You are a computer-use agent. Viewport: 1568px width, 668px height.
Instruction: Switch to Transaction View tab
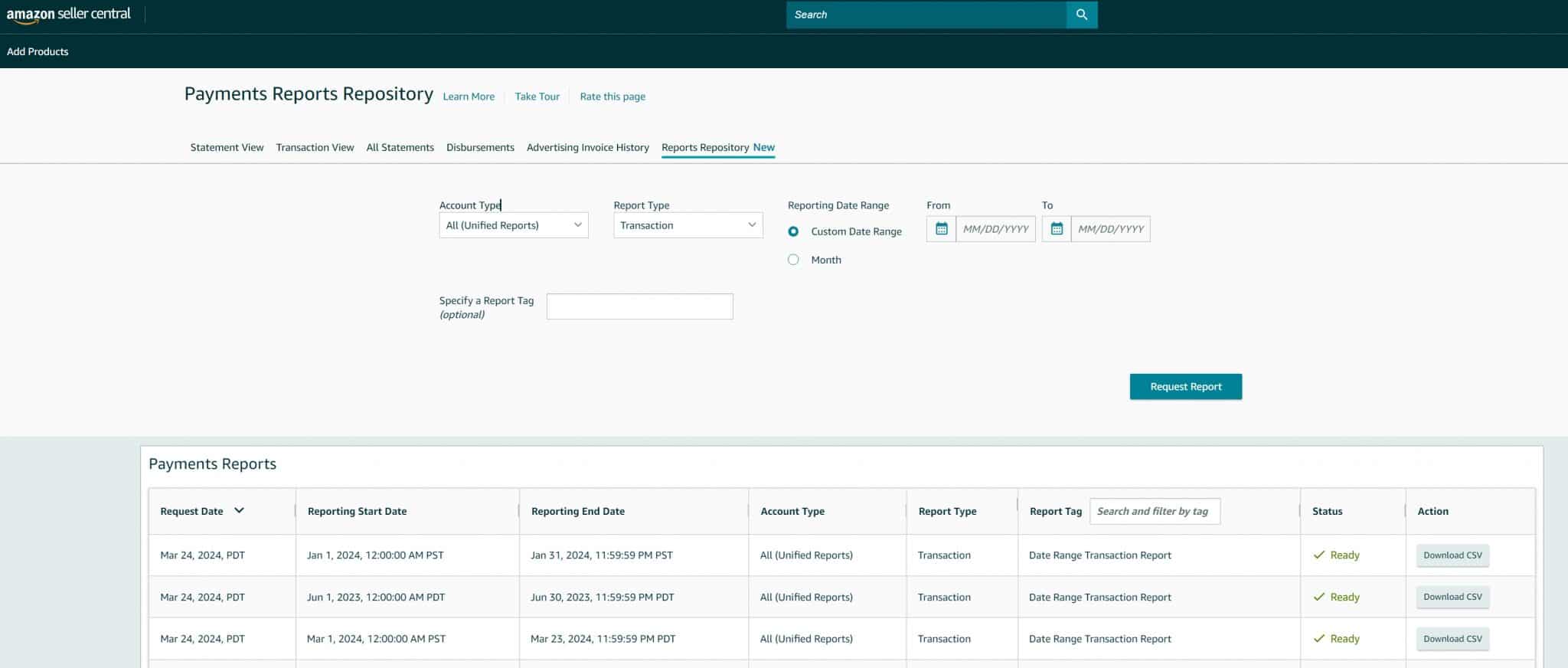point(315,147)
